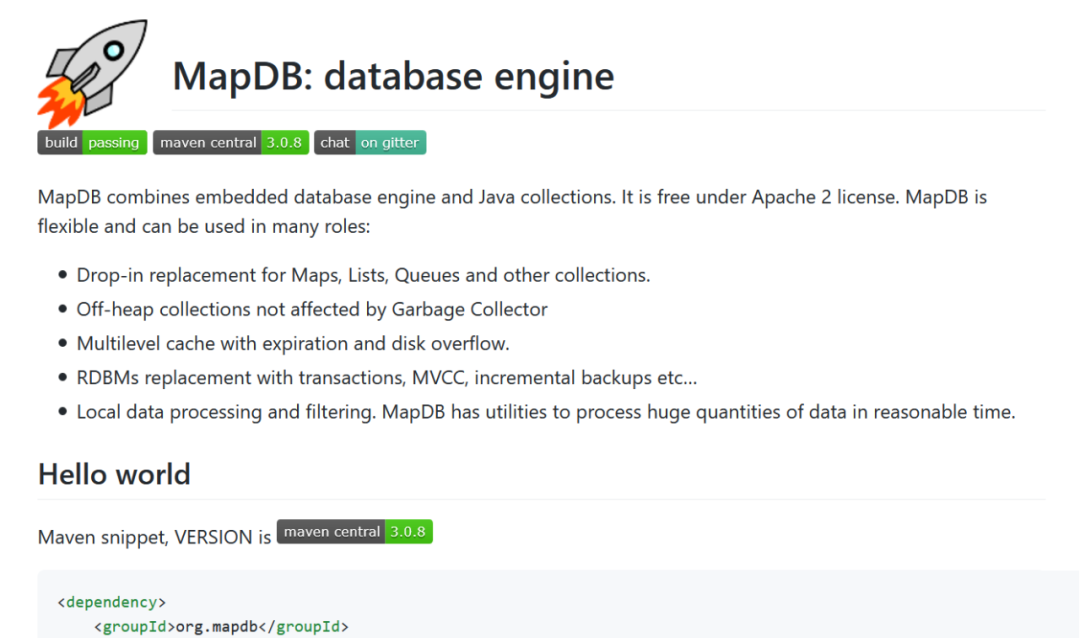
Task: Click the "Off-heap collections" bullet text
Action: [312, 309]
